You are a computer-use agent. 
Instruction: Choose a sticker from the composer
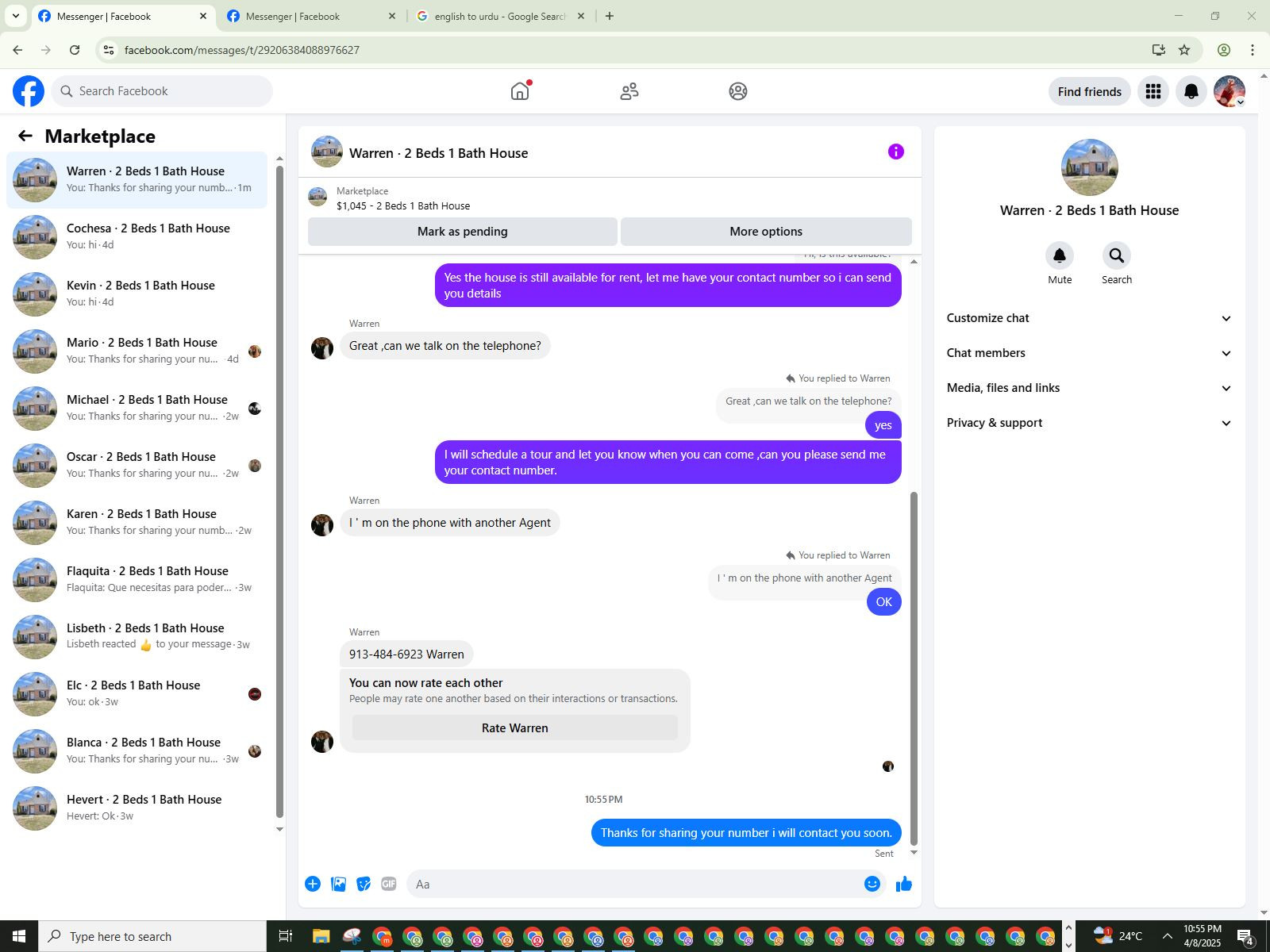click(x=364, y=884)
